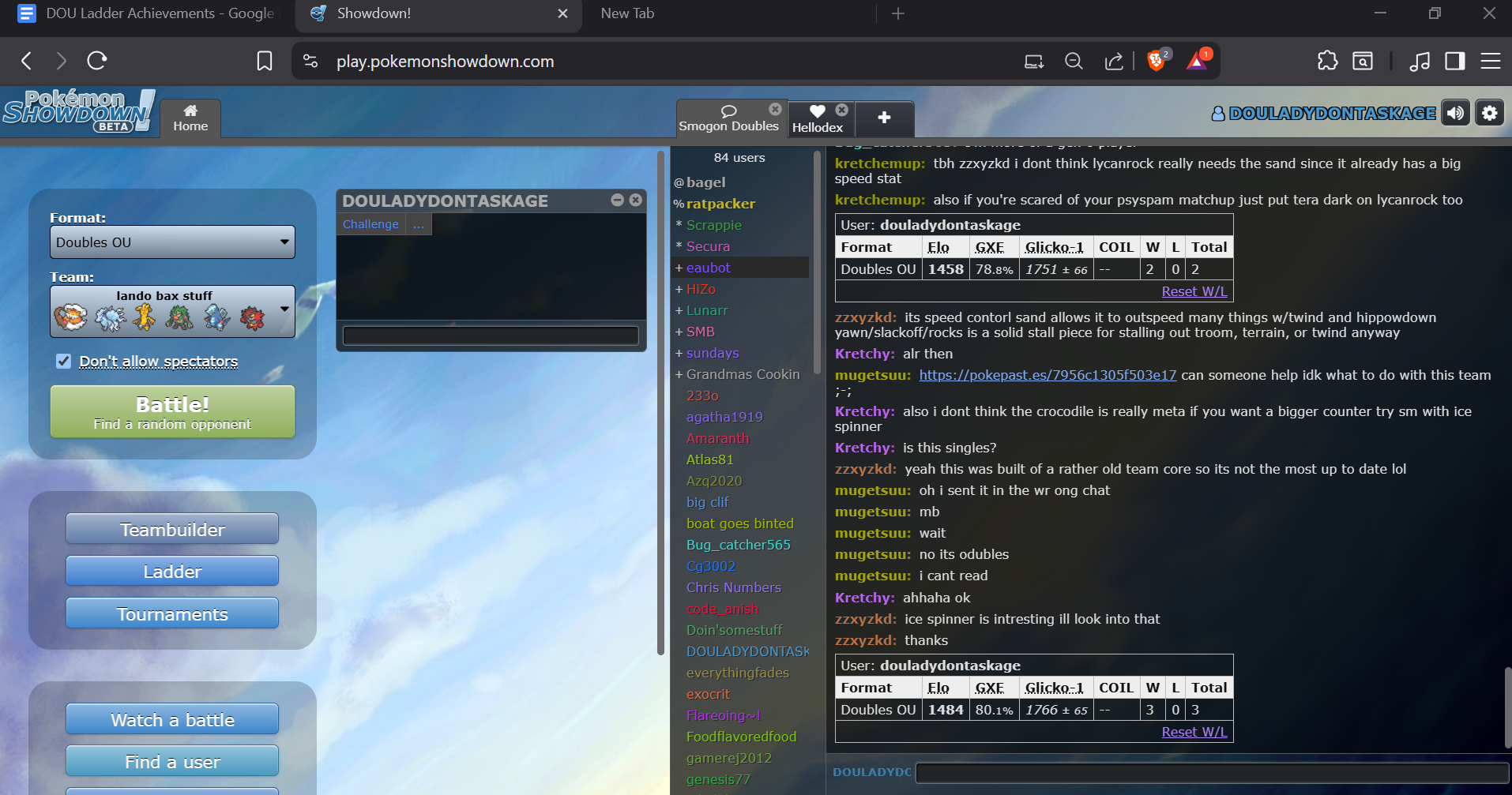Close the Smogon Doubles room tab
The height and width of the screenshot is (795, 1512).
click(775, 109)
